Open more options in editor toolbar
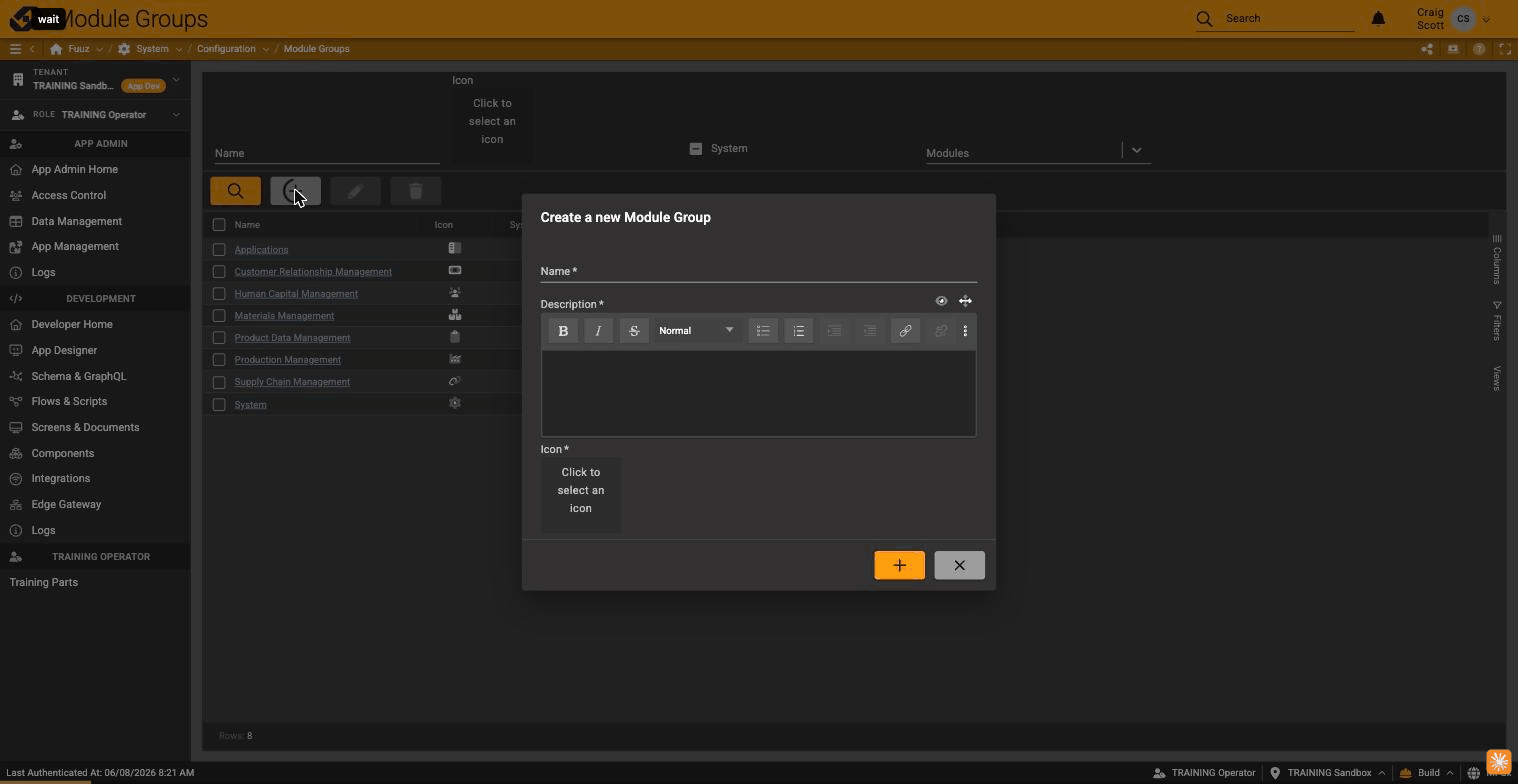1518x784 pixels. point(965,331)
